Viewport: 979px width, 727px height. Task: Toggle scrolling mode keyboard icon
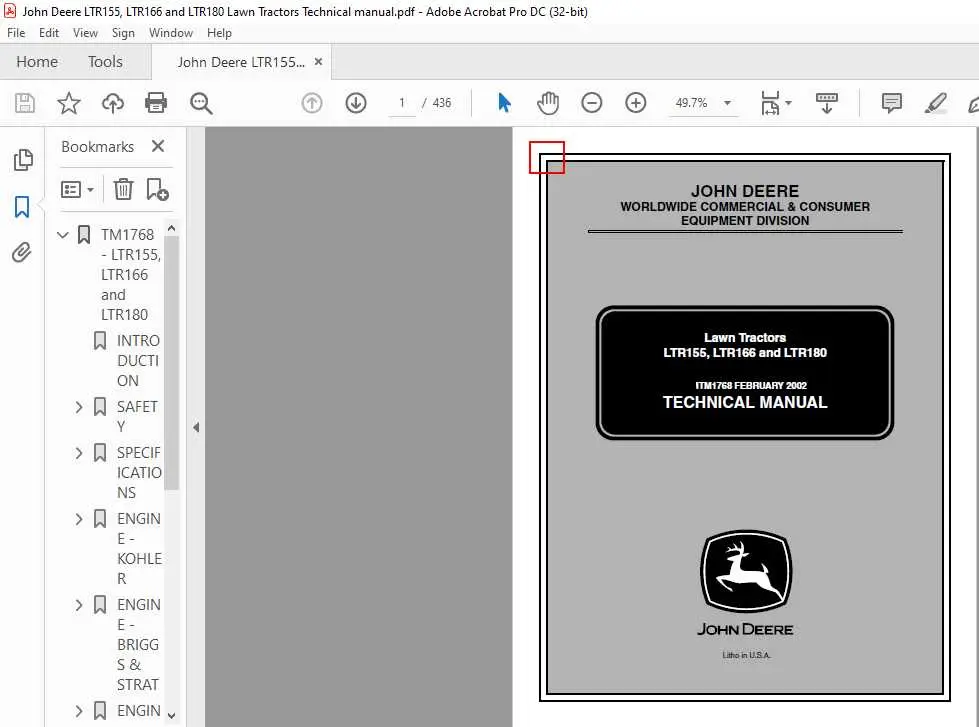coord(827,102)
